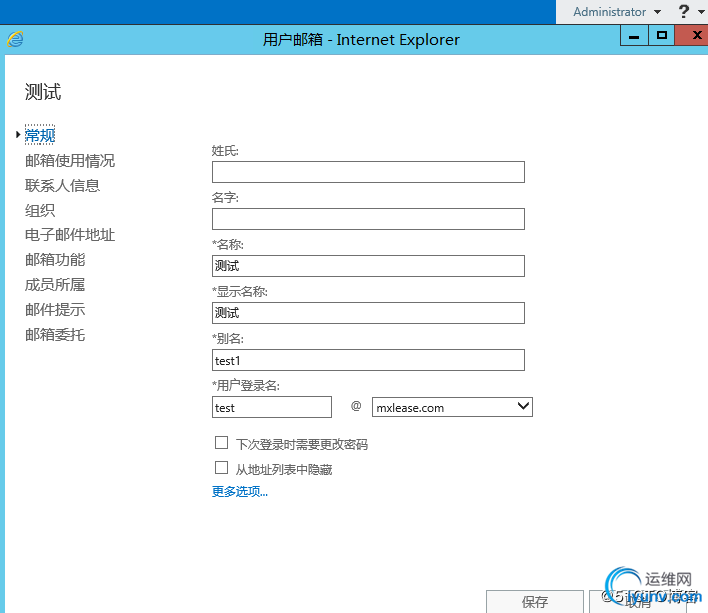Focus the 名字 input field

pos(368,219)
